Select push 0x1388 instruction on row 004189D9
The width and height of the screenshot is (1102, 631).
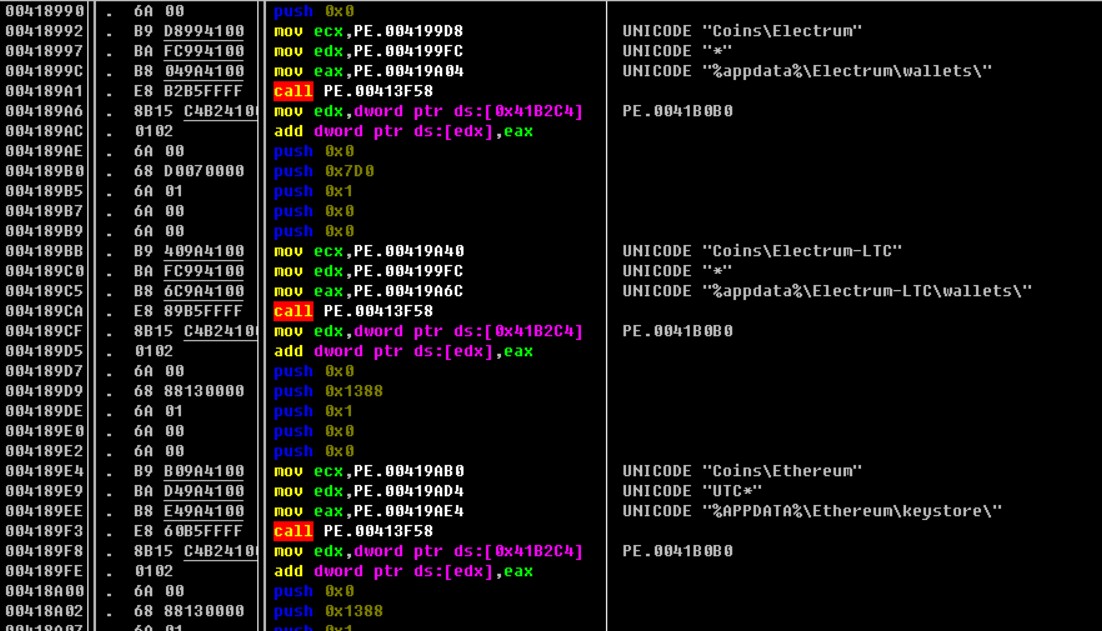tap(328, 391)
